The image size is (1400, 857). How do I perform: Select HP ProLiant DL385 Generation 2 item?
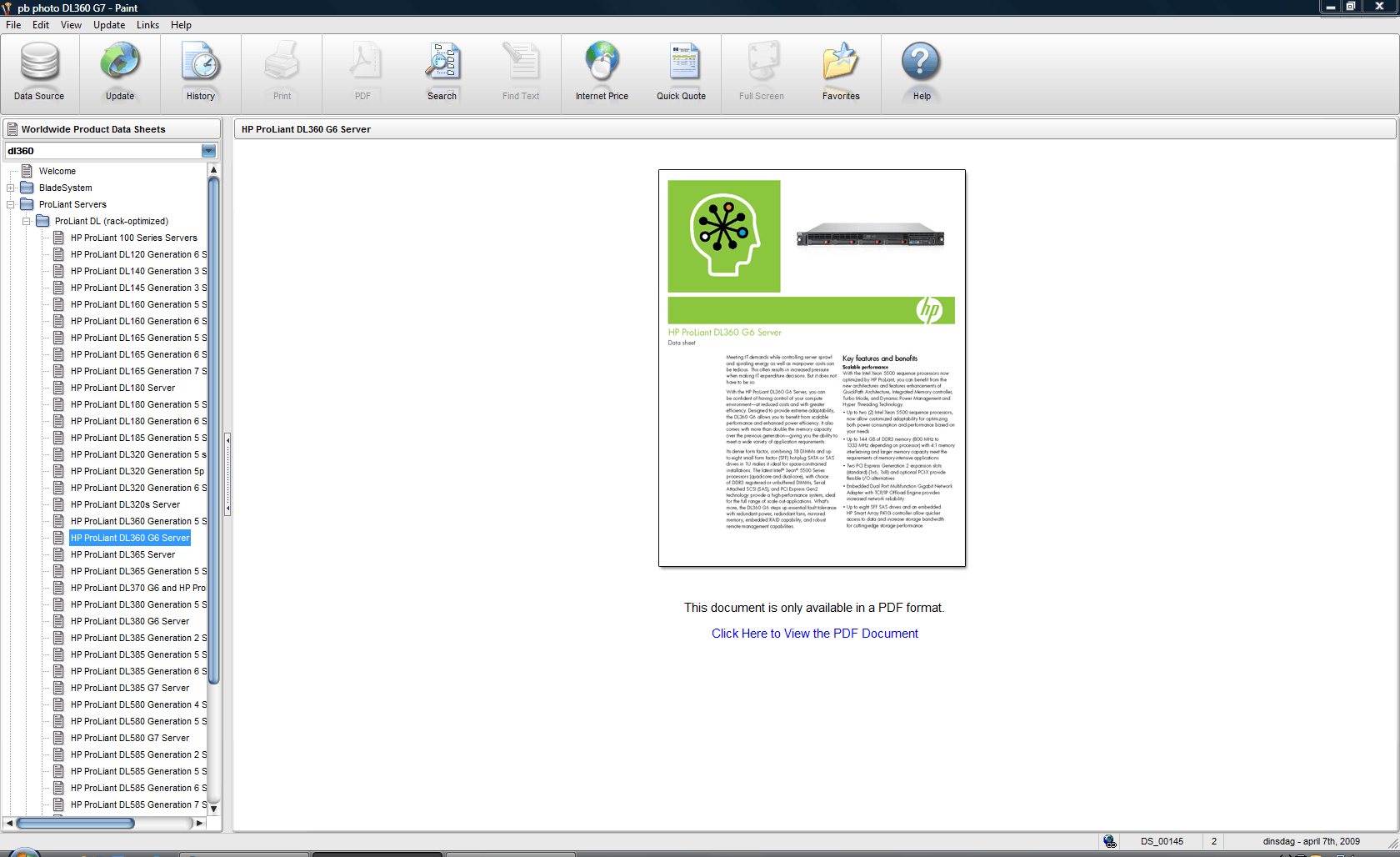coord(138,638)
